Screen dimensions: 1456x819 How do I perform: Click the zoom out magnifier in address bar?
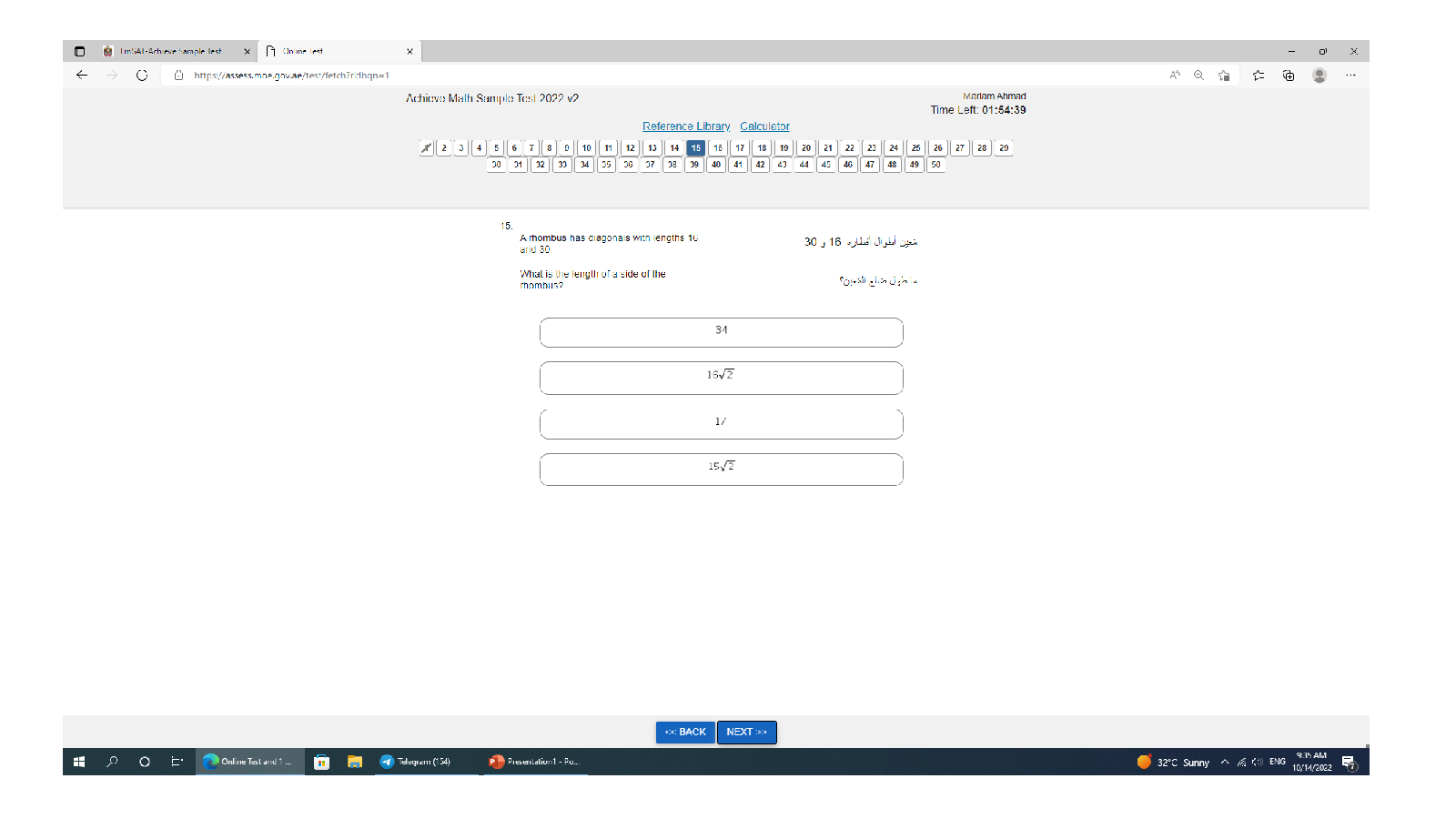pyautogui.click(x=1198, y=76)
